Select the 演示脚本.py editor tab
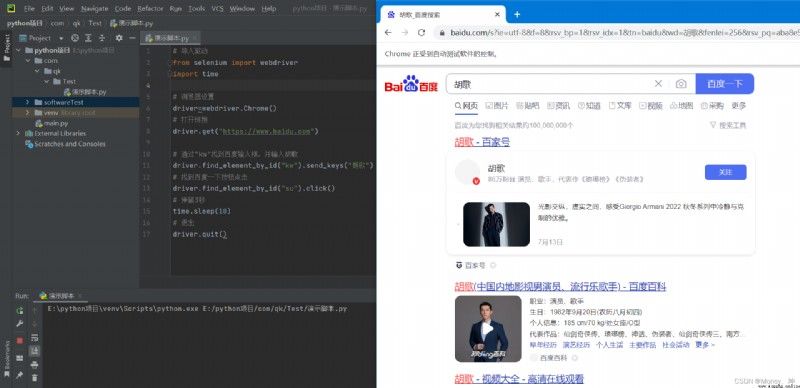Screen dimensions: 800x388 coord(171,38)
